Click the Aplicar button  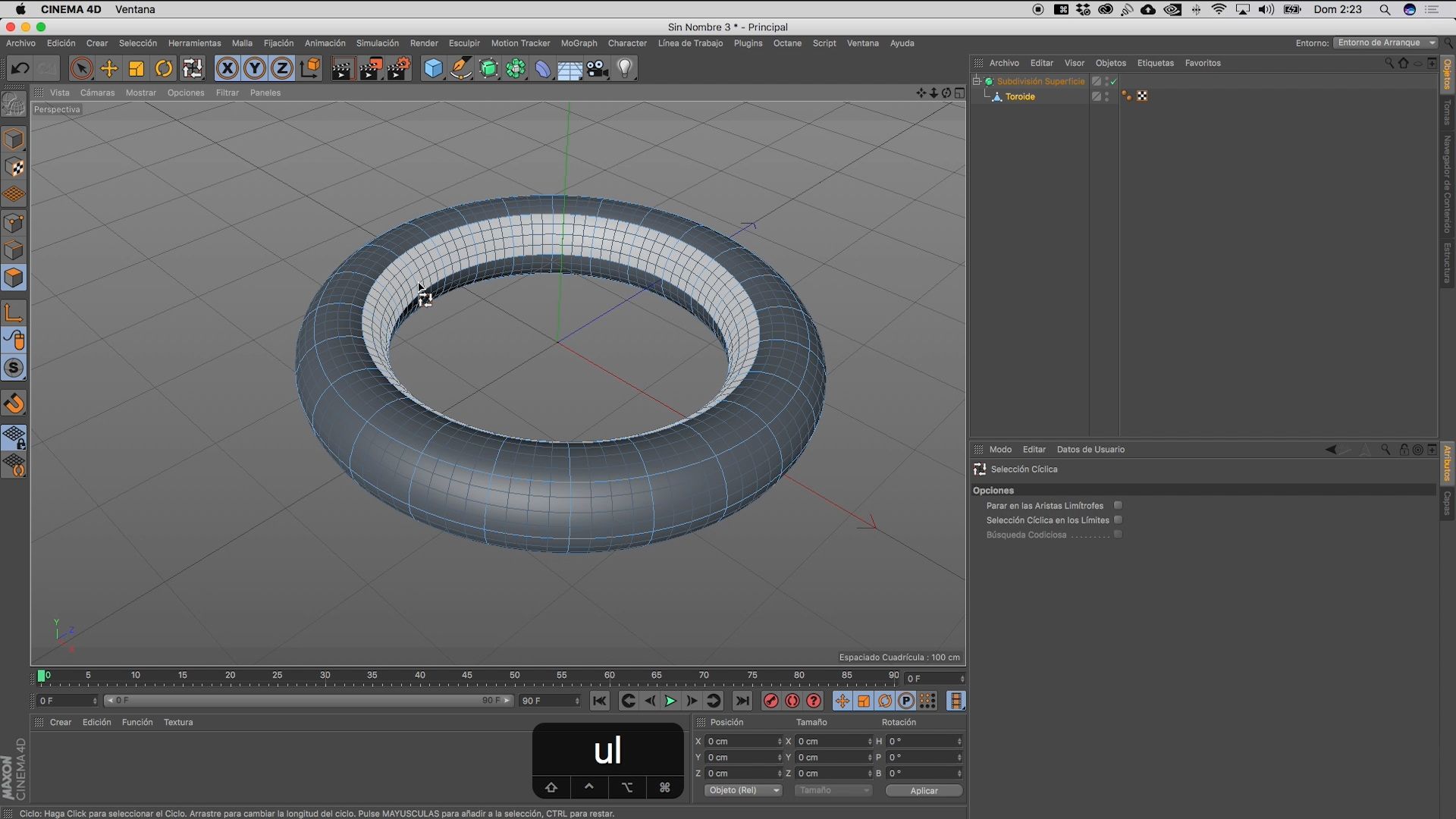tap(924, 790)
